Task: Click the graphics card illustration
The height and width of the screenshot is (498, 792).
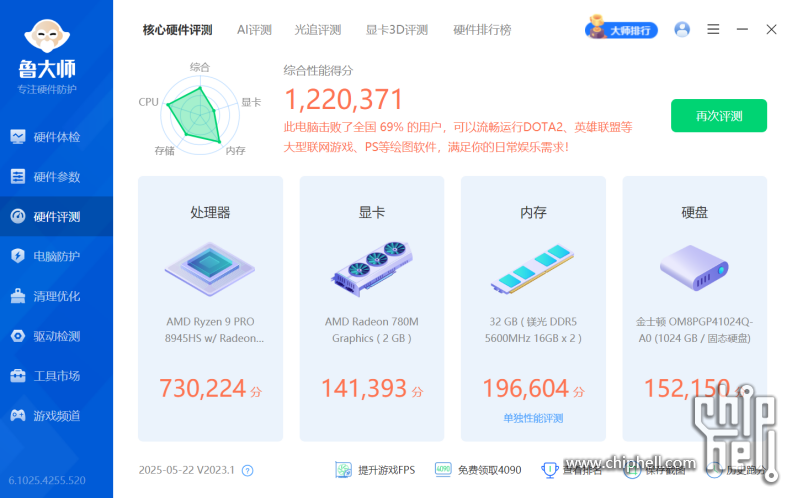Action: 372,269
